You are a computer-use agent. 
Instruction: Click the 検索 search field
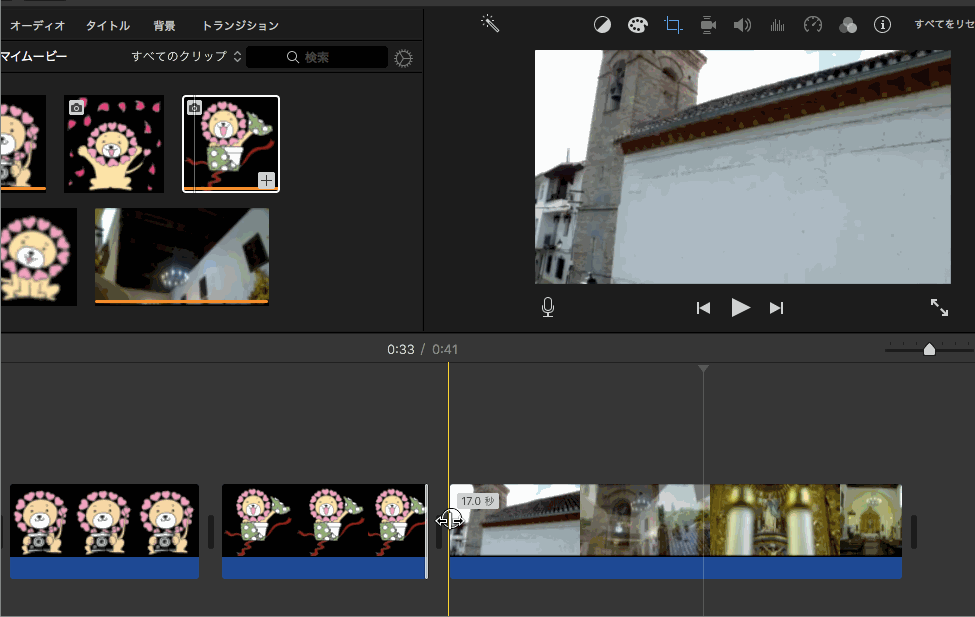pos(317,58)
